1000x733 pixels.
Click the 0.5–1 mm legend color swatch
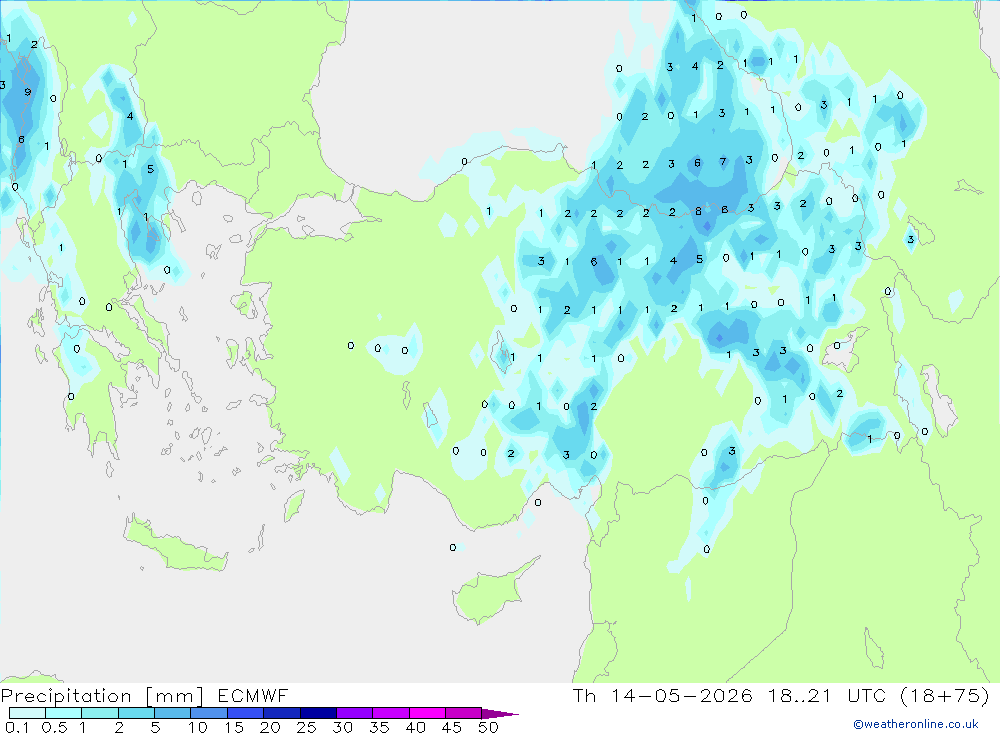coord(63,713)
